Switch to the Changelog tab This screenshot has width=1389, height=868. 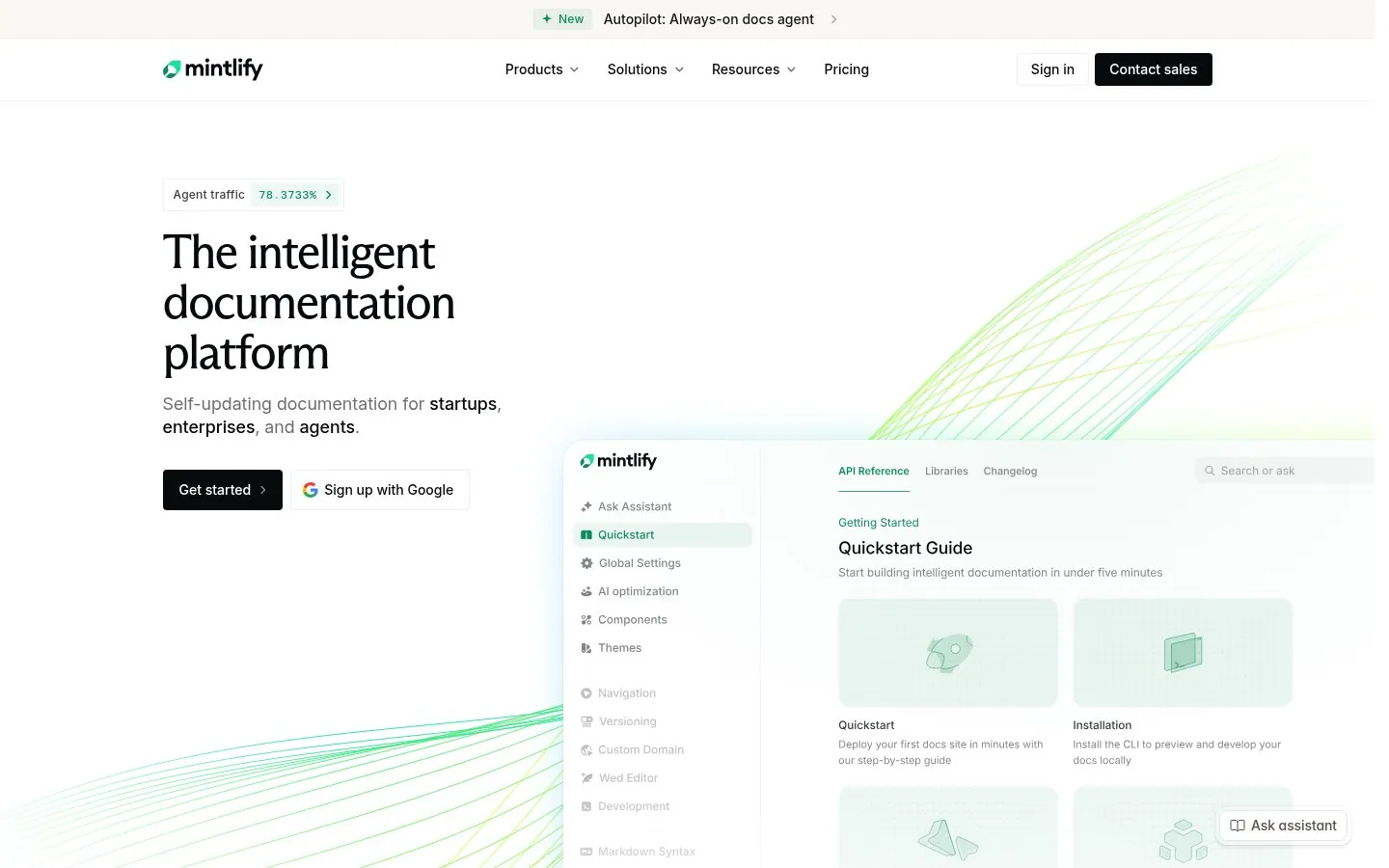coord(1010,472)
